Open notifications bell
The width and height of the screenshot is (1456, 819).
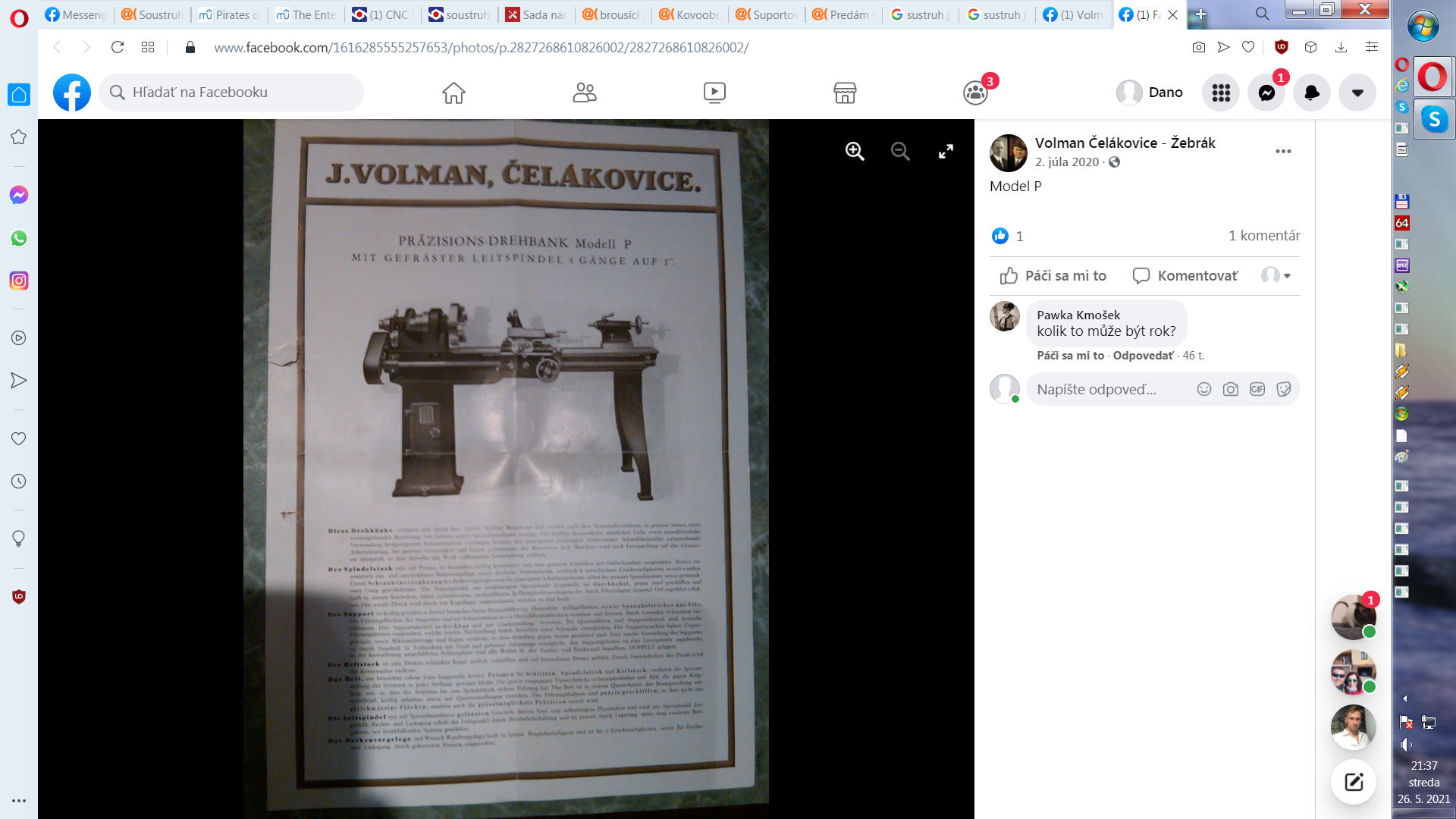[1312, 93]
